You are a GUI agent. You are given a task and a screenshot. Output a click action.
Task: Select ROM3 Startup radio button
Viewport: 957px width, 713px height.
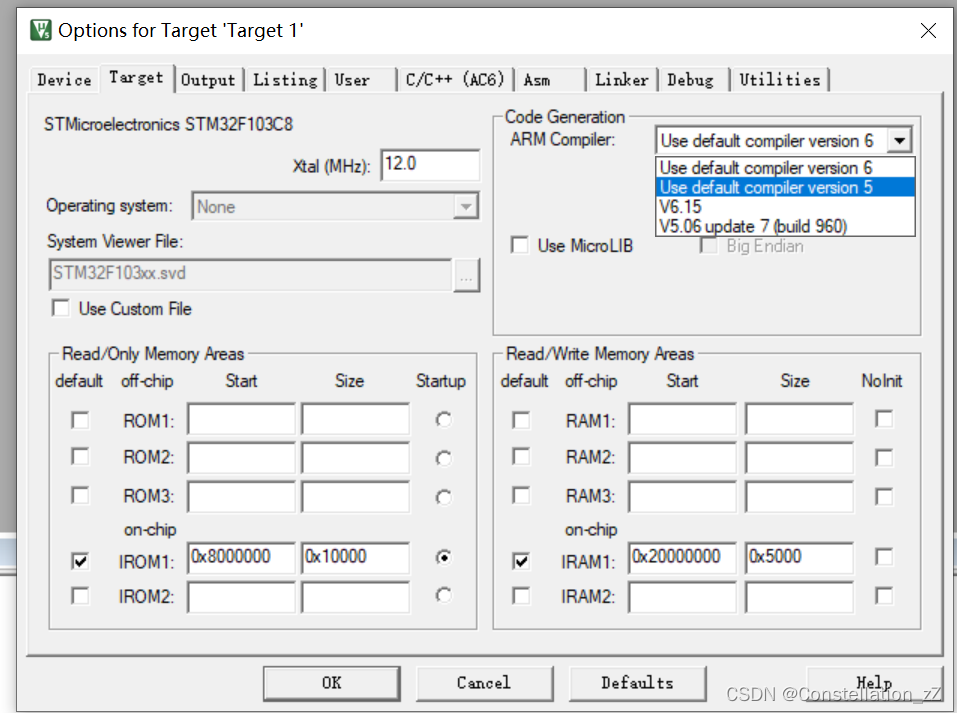pyautogui.click(x=444, y=498)
